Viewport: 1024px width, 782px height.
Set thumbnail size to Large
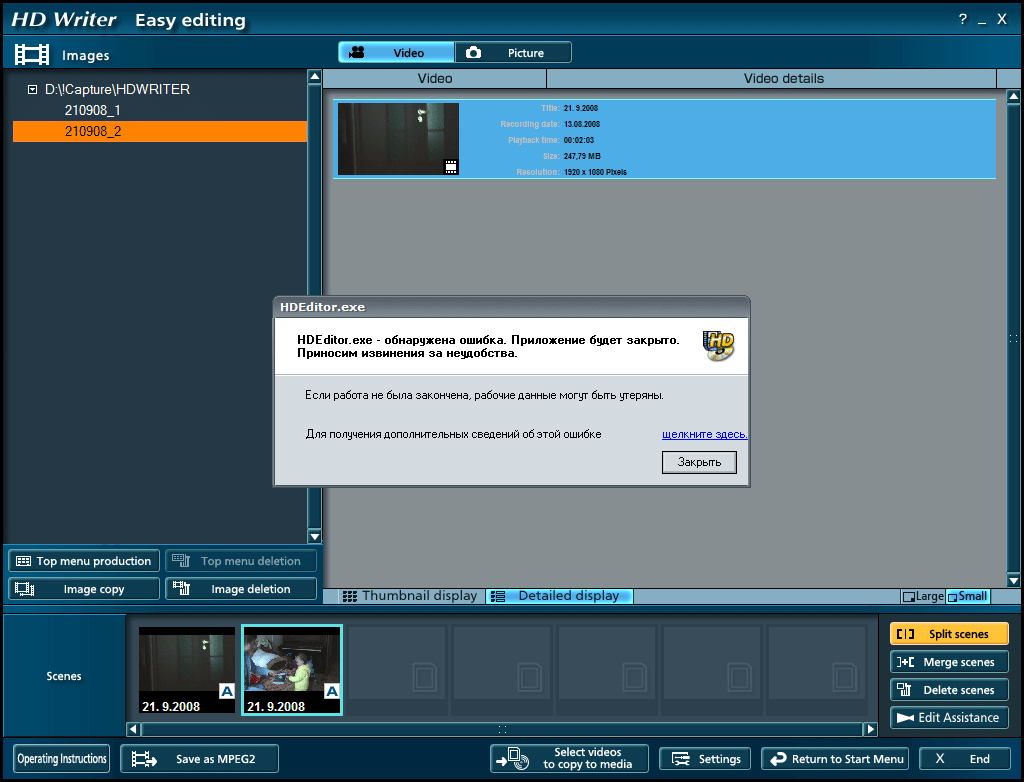click(923, 596)
